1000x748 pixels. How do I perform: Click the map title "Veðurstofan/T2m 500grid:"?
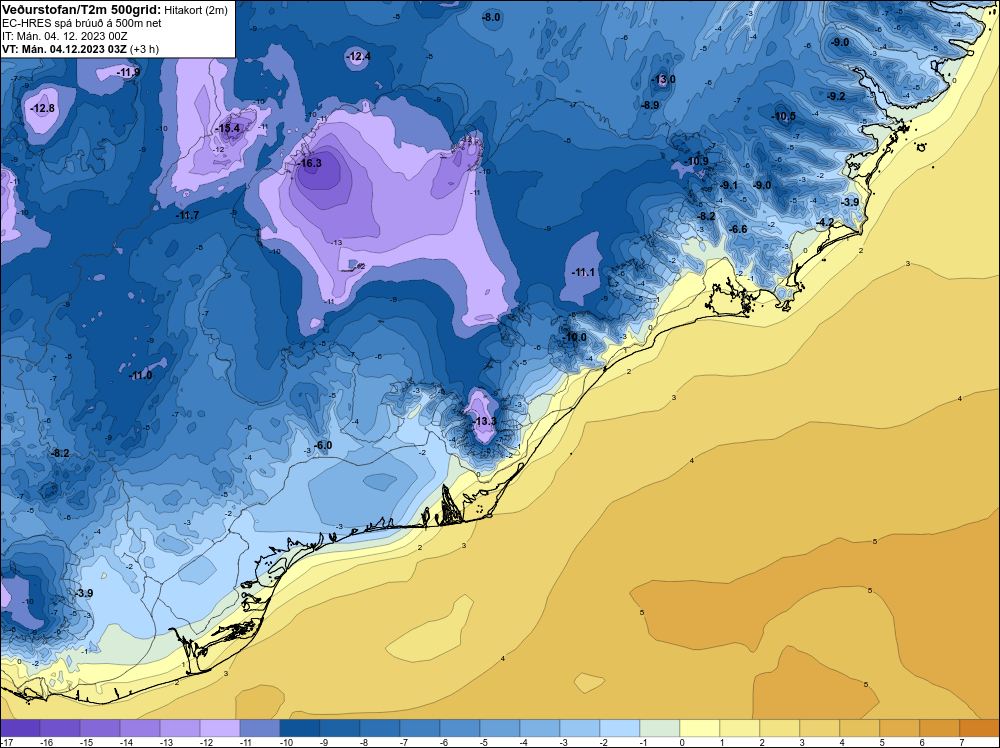click(x=81, y=9)
